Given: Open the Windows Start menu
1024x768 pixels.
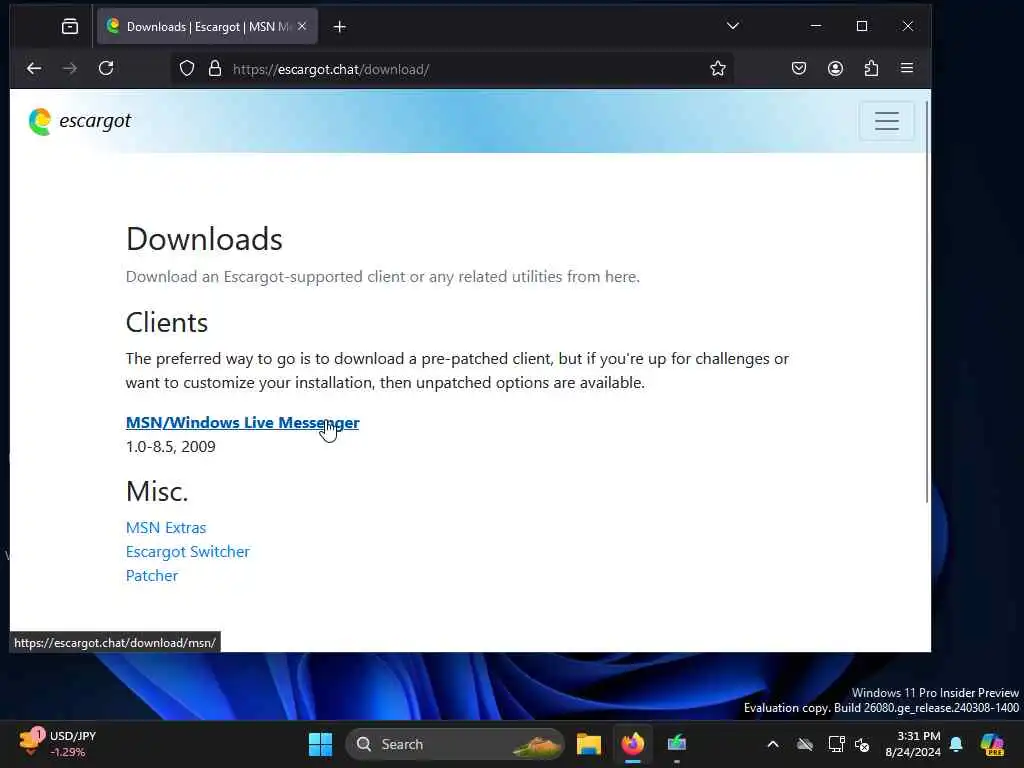Looking at the screenshot, I should tap(320, 744).
